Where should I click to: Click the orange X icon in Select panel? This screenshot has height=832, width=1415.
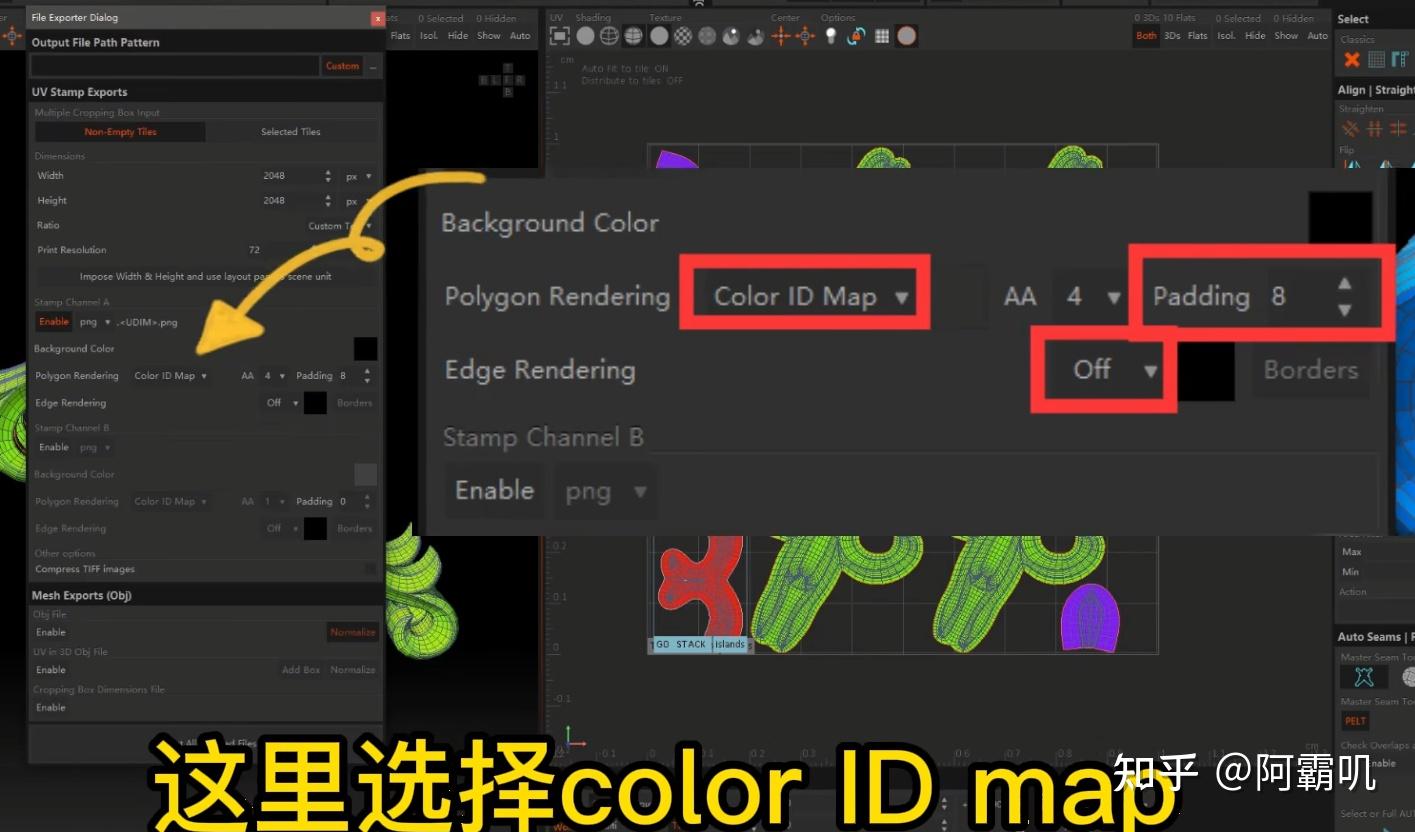pyautogui.click(x=1352, y=59)
